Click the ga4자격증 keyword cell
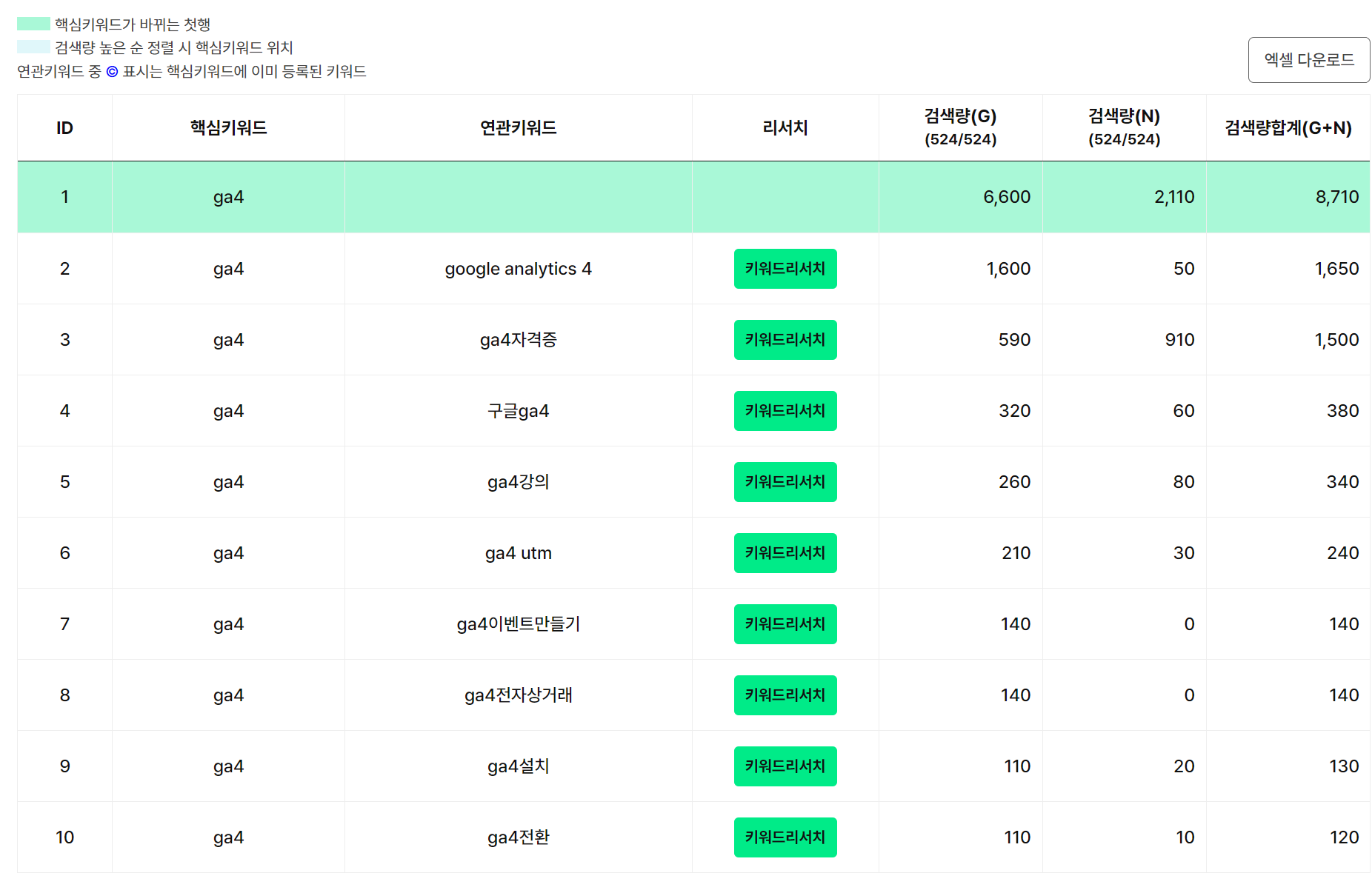The height and width of the screenshot is (873, 1372). tap(519, 340)
